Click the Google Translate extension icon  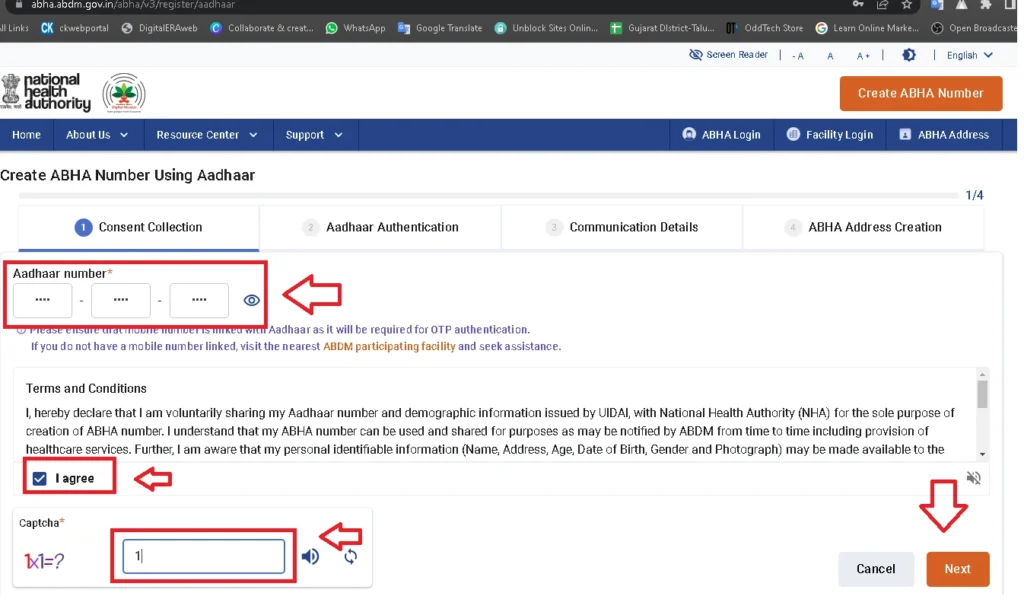[x=937, y=5]
